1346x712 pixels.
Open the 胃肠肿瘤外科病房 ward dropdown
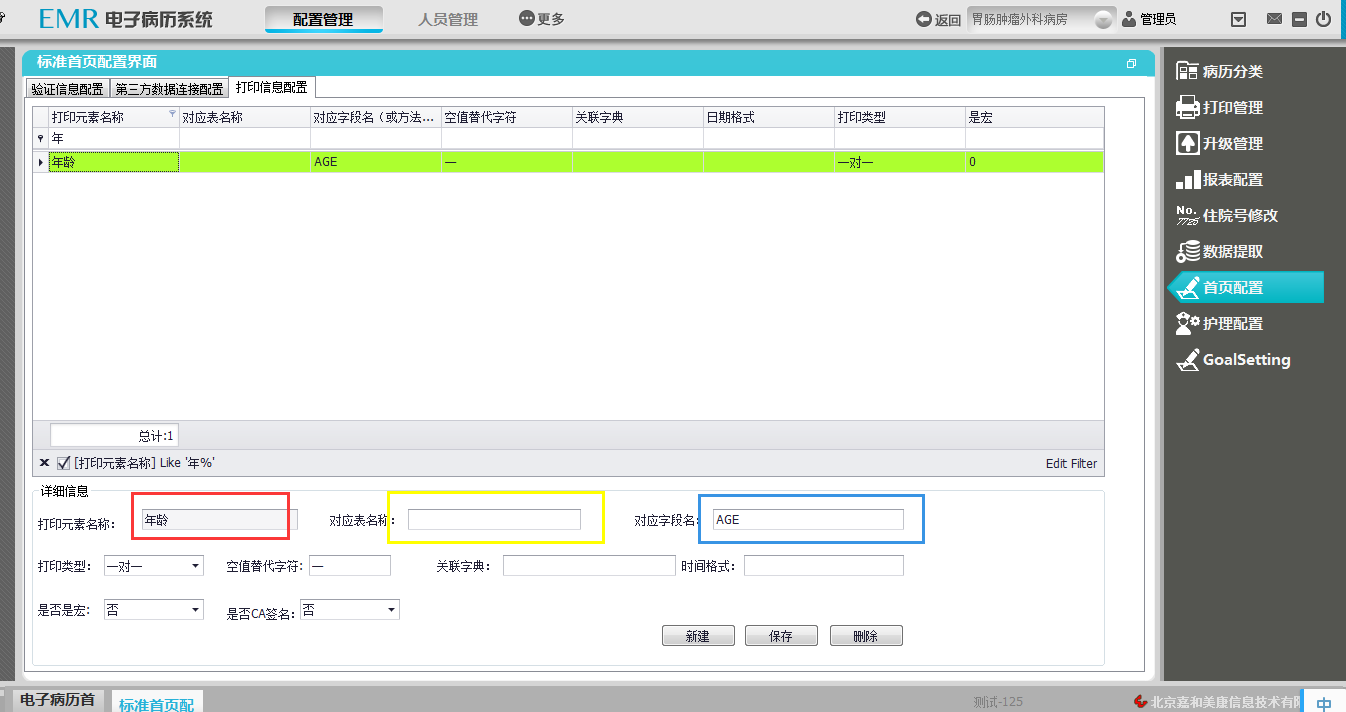(x=1104, y=20)
